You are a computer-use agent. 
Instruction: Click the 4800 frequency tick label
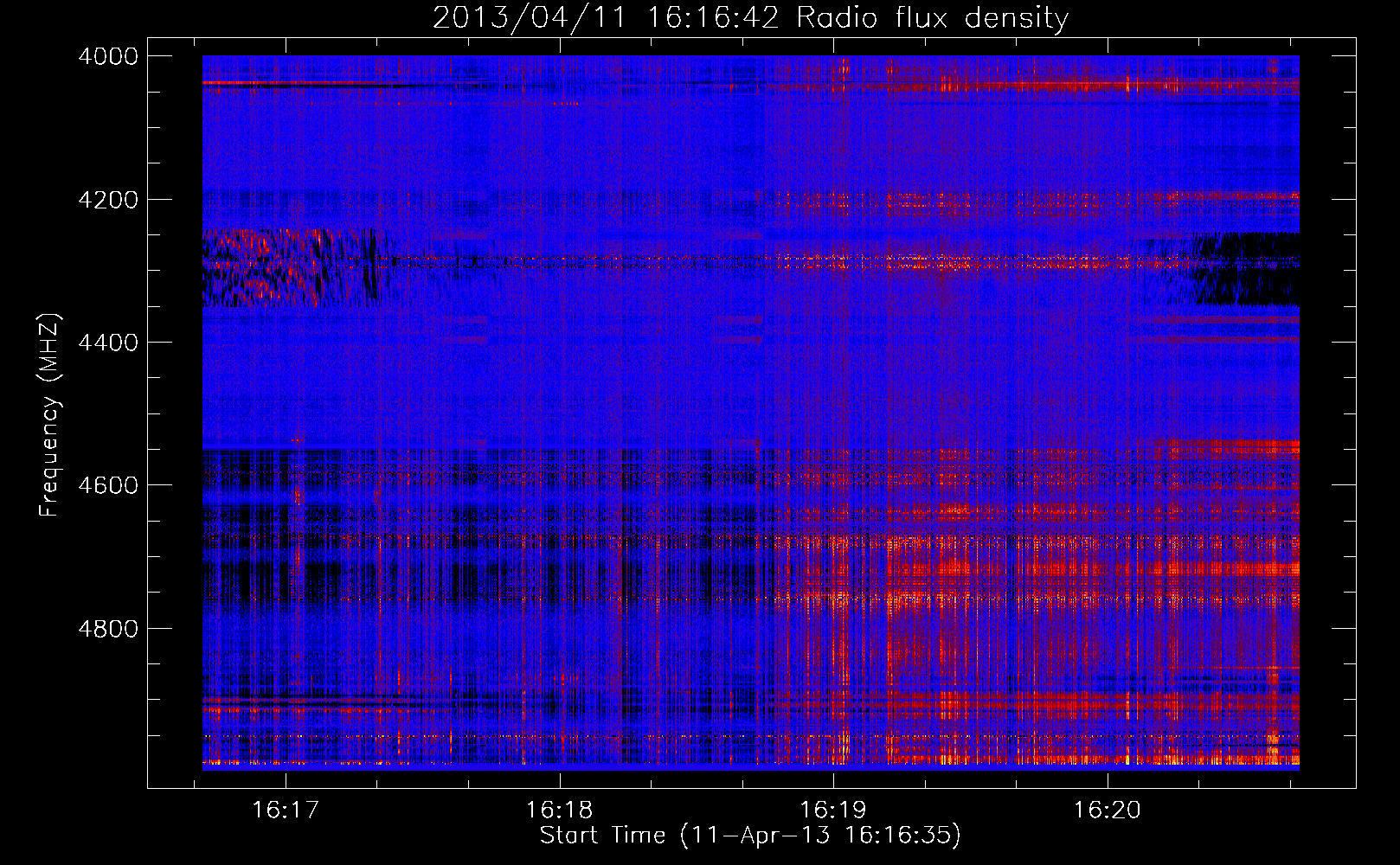click(x=108, y=629)
